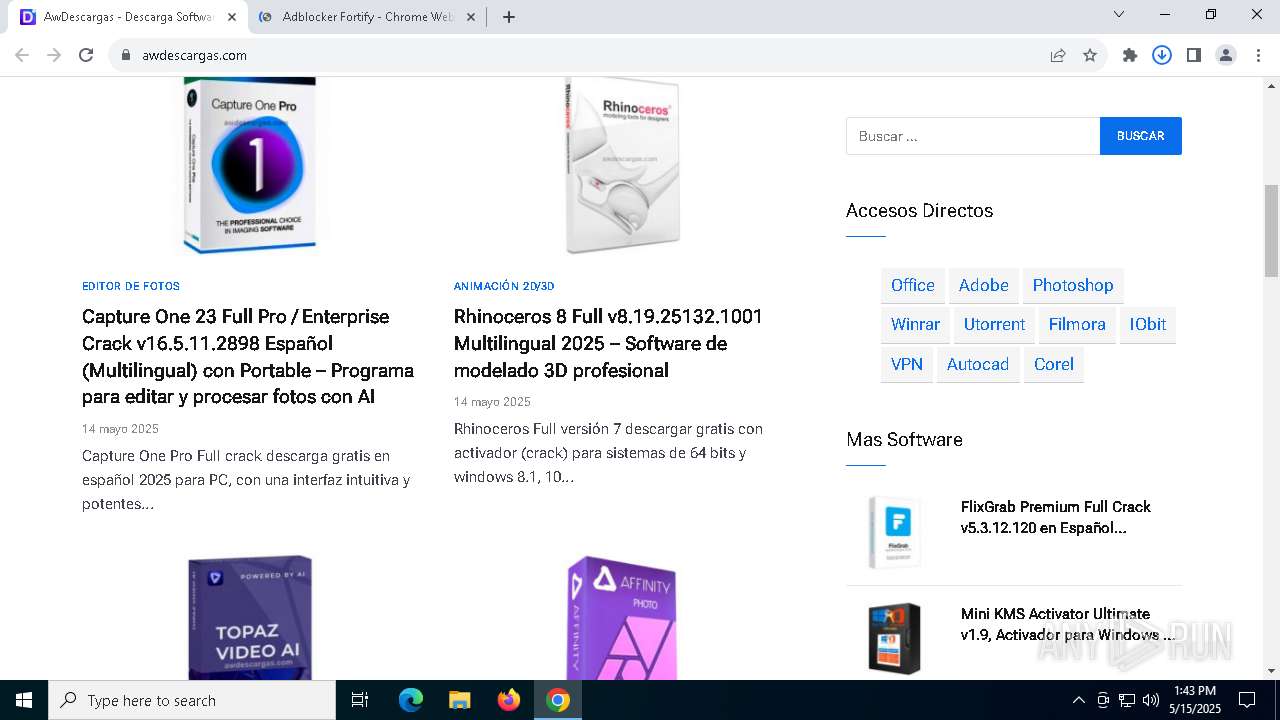Click the blue BUSCAR button

pyautogui.click(x=1141, y=136)
